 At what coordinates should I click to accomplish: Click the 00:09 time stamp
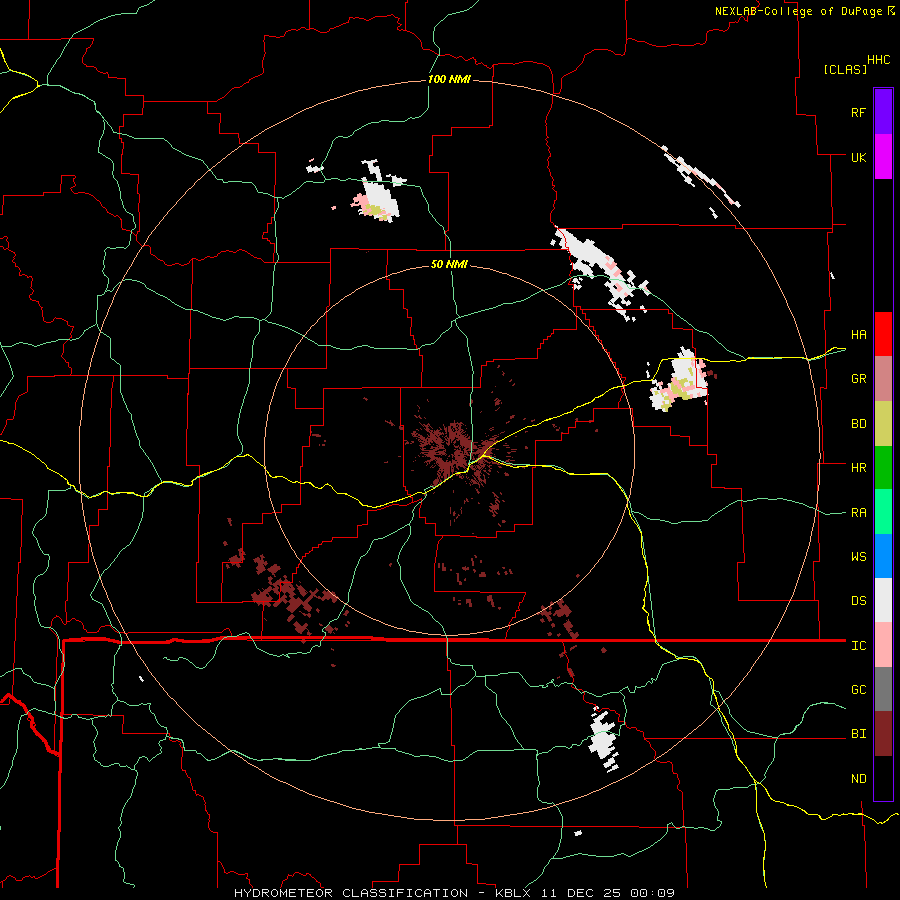click(652, 893)
